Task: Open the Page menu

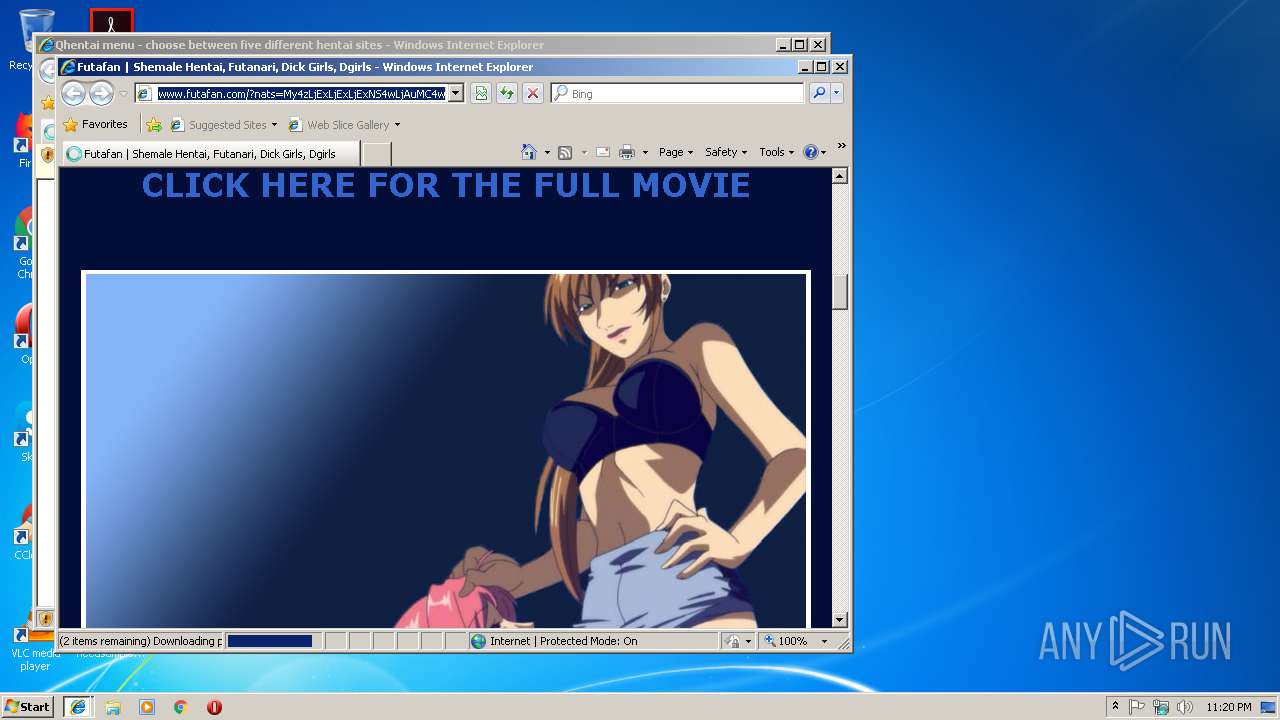Action: click(x=676, y=152)
